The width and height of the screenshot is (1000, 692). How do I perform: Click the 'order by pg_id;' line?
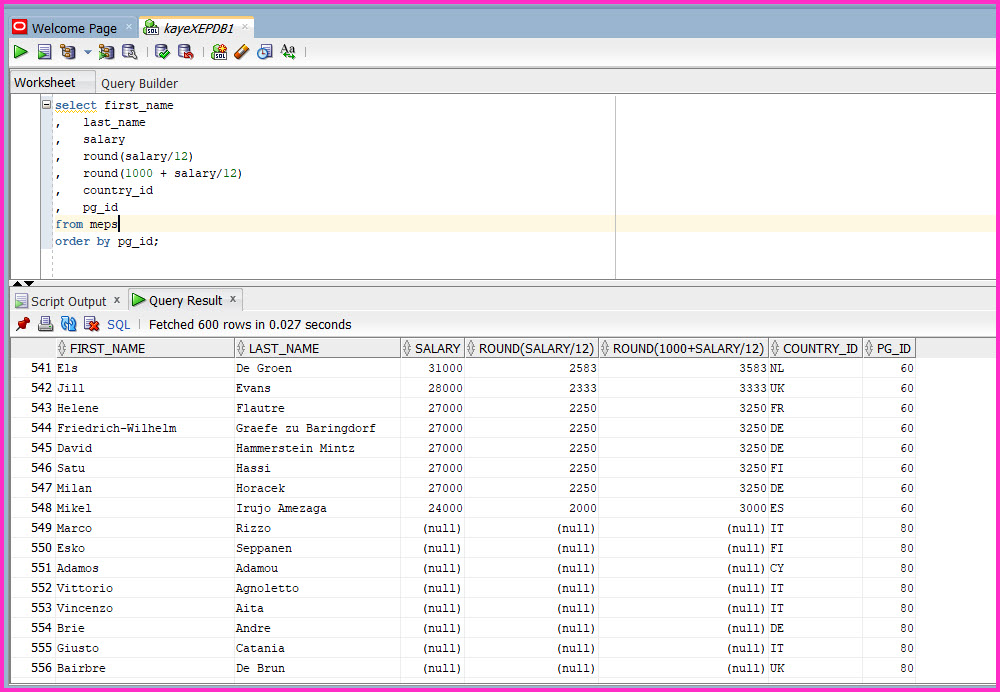[107, 242]
